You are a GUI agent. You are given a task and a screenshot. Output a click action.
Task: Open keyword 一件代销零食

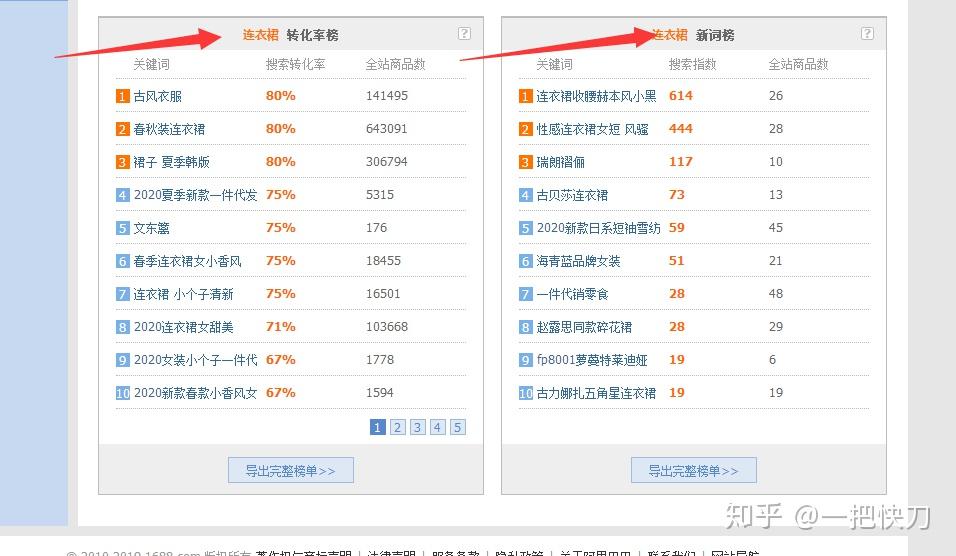pos(572,294)
